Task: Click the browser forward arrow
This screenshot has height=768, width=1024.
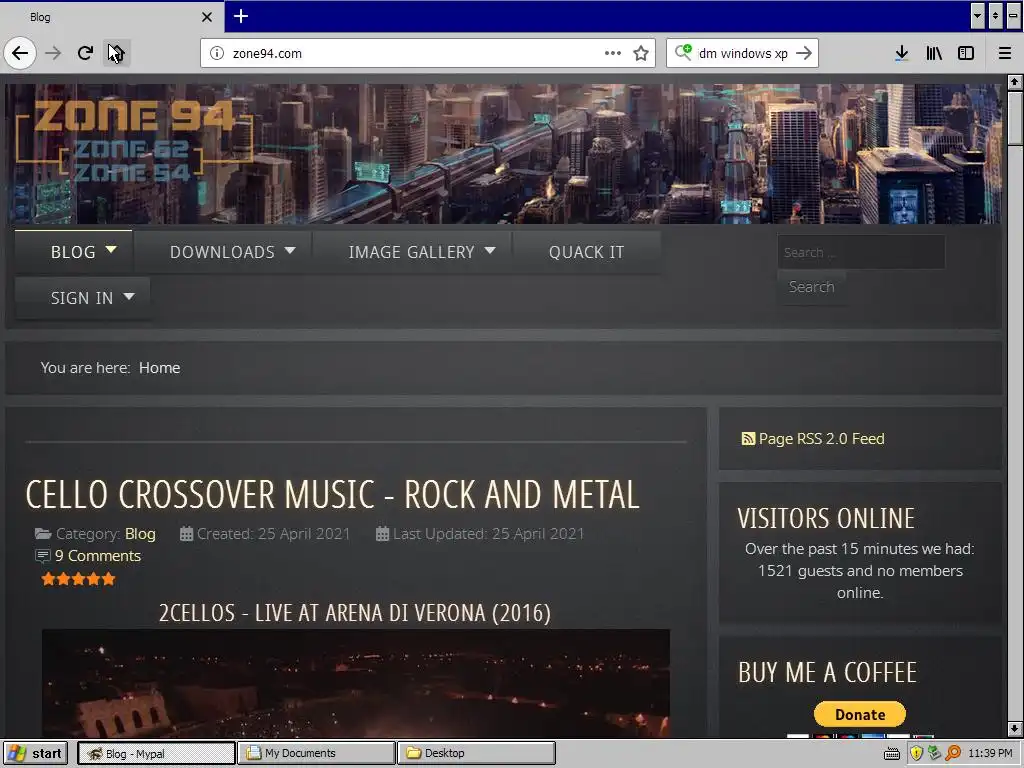Action: (53, 53)
